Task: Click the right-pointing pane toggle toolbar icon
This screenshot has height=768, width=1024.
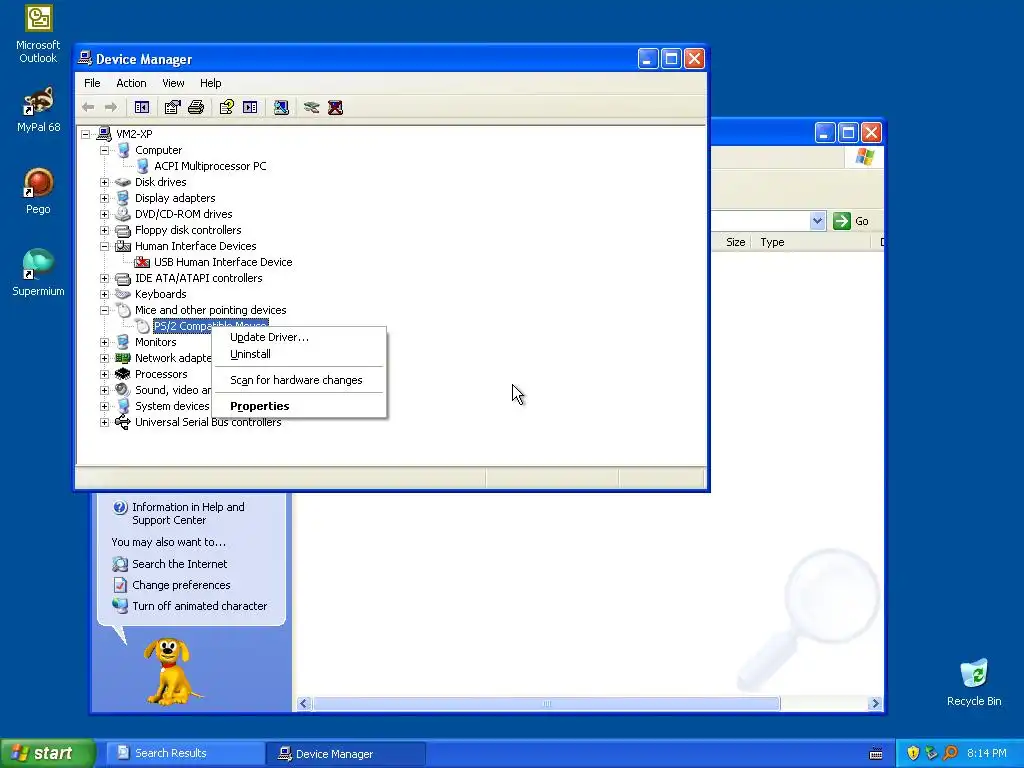Action: 250,107
